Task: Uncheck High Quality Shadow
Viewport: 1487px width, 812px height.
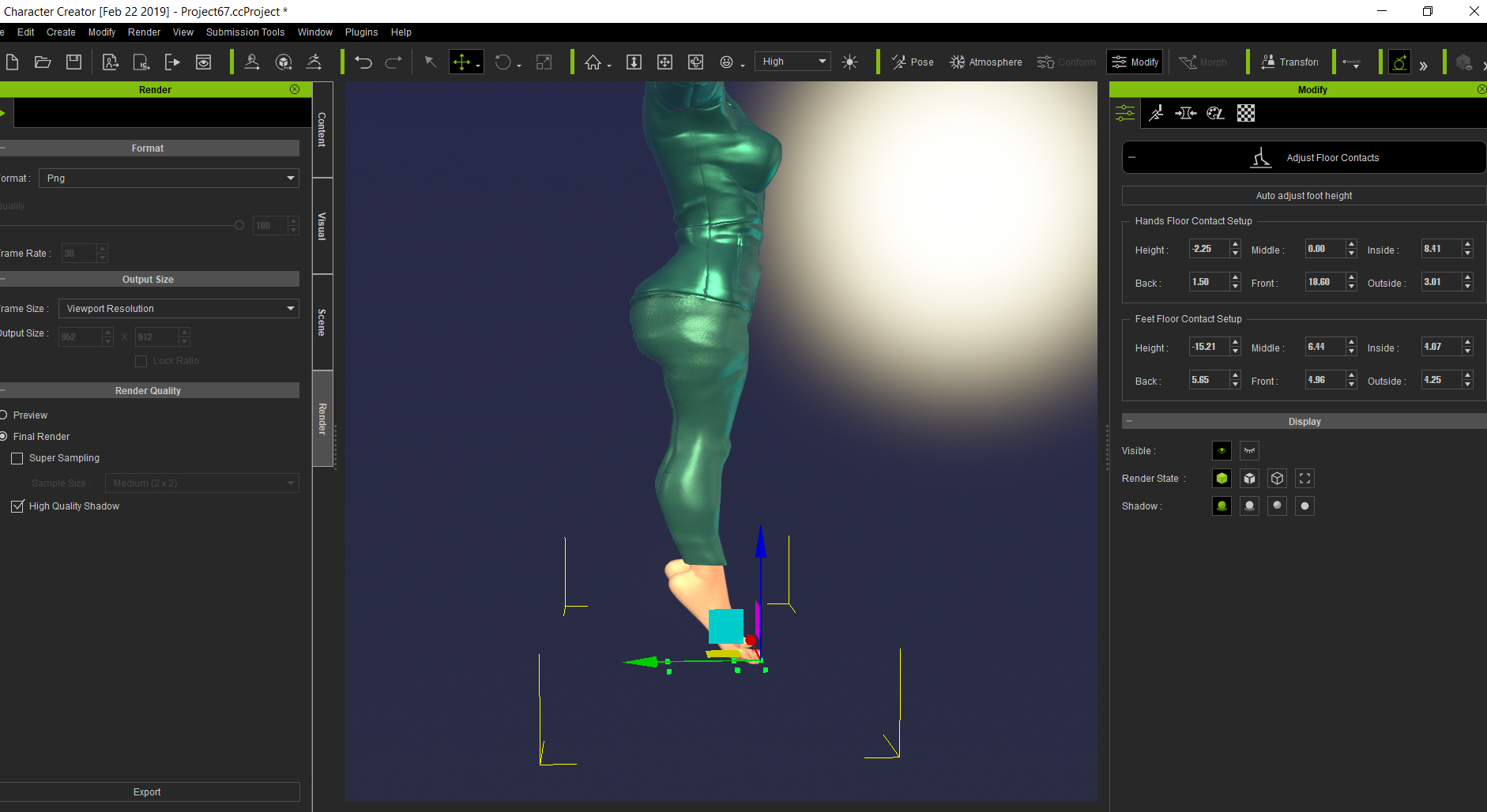Action: [x=17, y=506]
